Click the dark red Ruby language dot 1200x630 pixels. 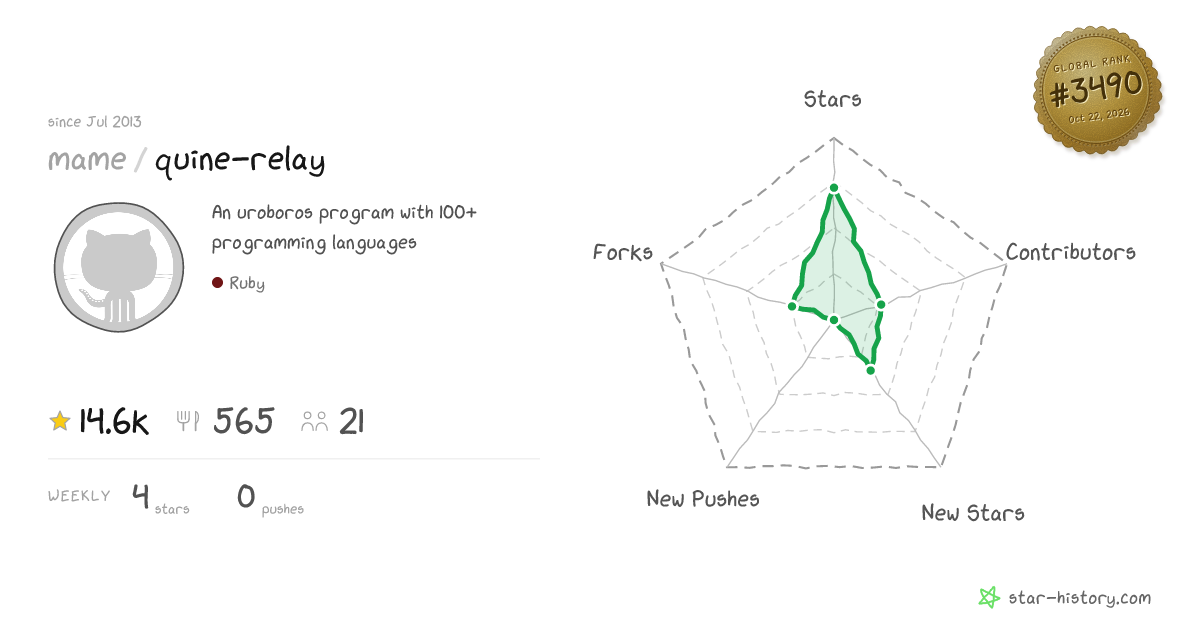(217, 283)
